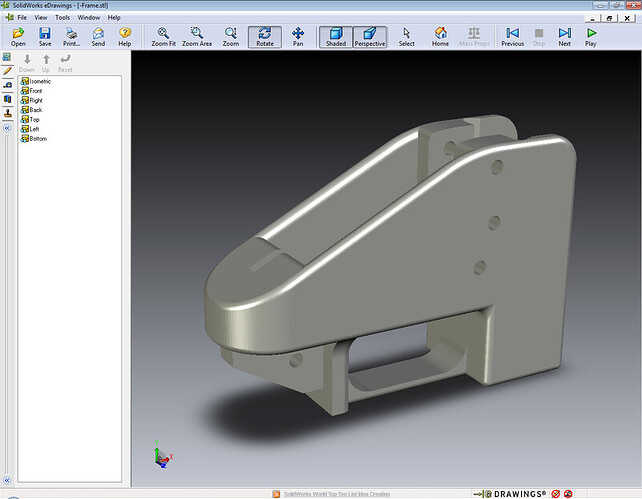The width and height of the screenshot is (642, 499).
Task: Choose the Select cursor tool
Action: click(x=406, y=37)
